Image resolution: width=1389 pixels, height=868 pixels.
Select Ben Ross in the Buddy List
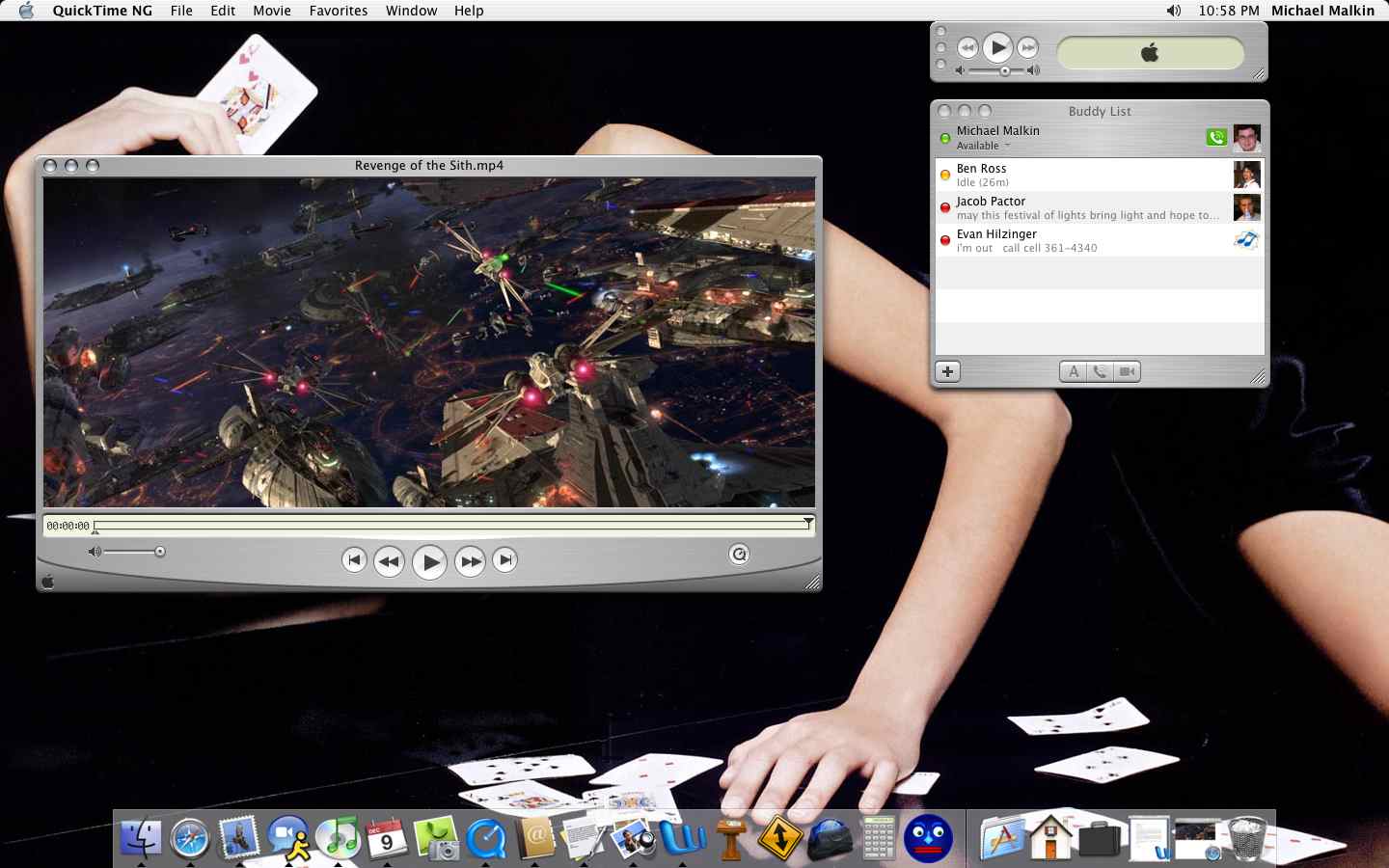coord(1100,175)
